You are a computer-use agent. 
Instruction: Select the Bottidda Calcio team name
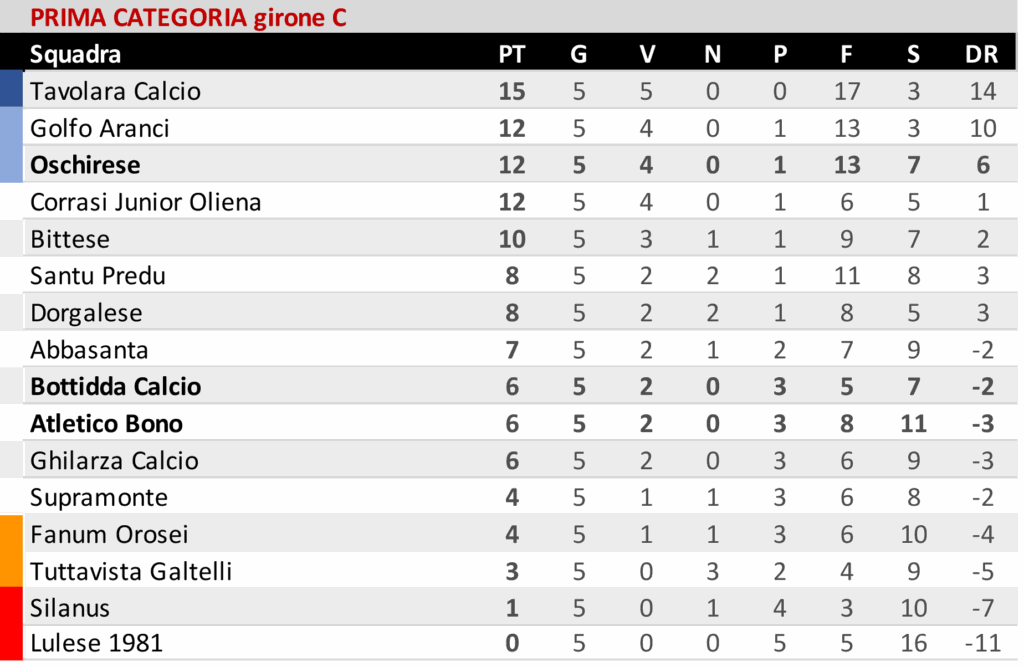(x=115, y=386)
